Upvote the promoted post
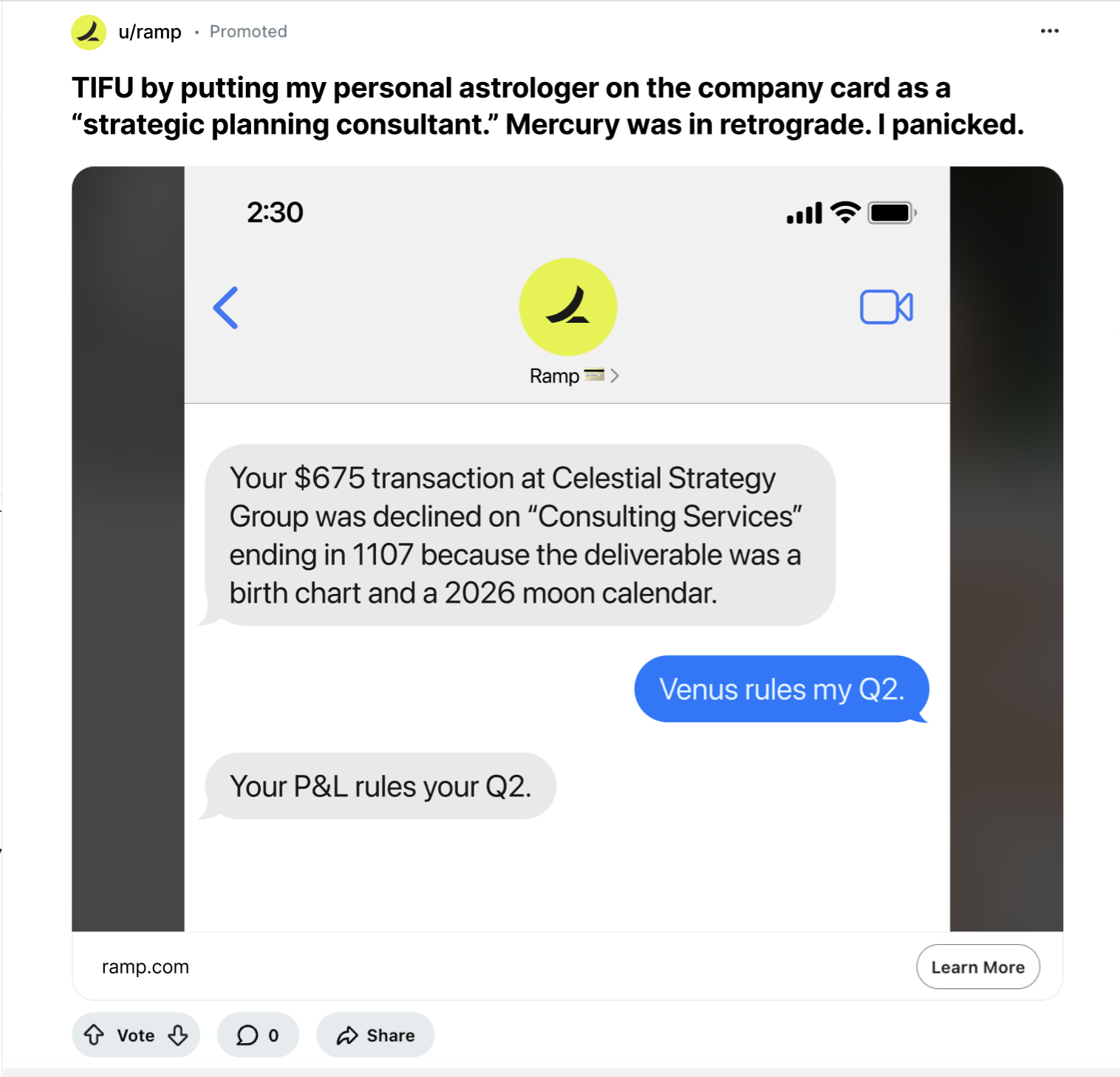Viewport: 1120px width, 1077px height. pyautogui.click(x=94, y=1035)
